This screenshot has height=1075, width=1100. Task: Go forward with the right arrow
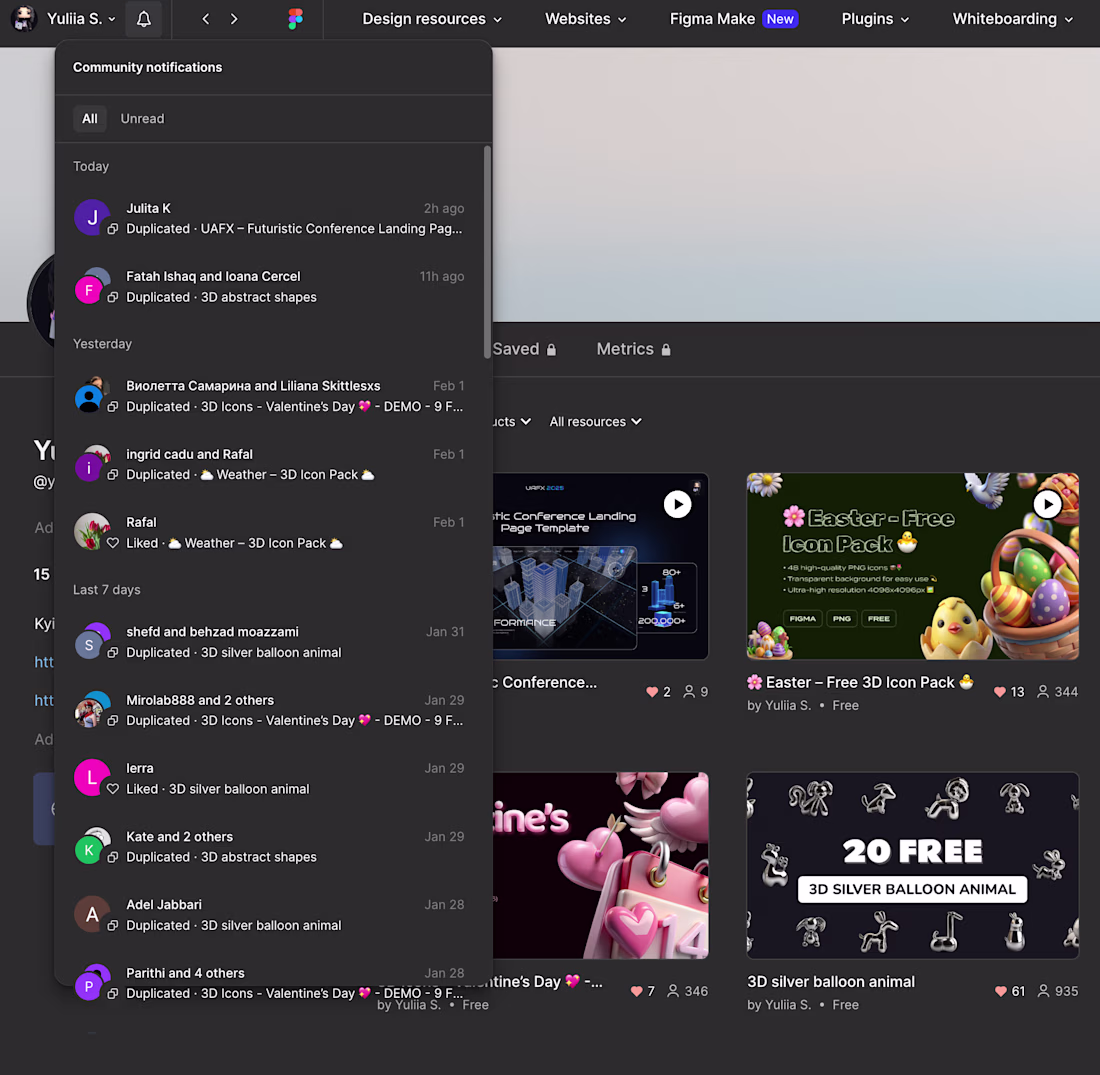click(x=234, y=19)
